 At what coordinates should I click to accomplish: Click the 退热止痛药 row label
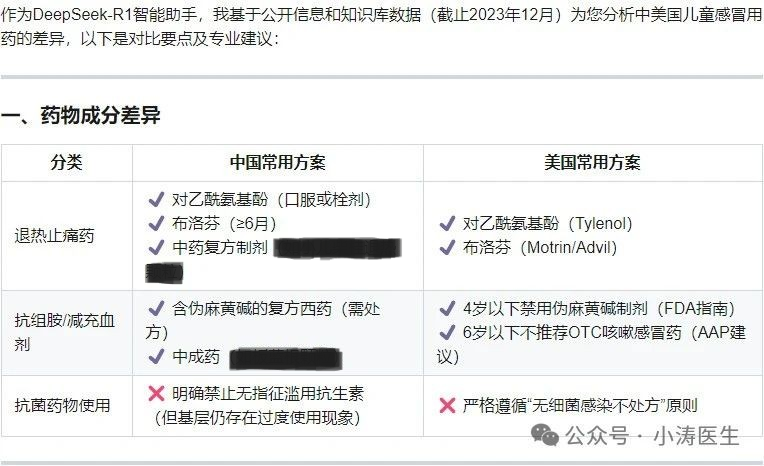pos(54,236)
